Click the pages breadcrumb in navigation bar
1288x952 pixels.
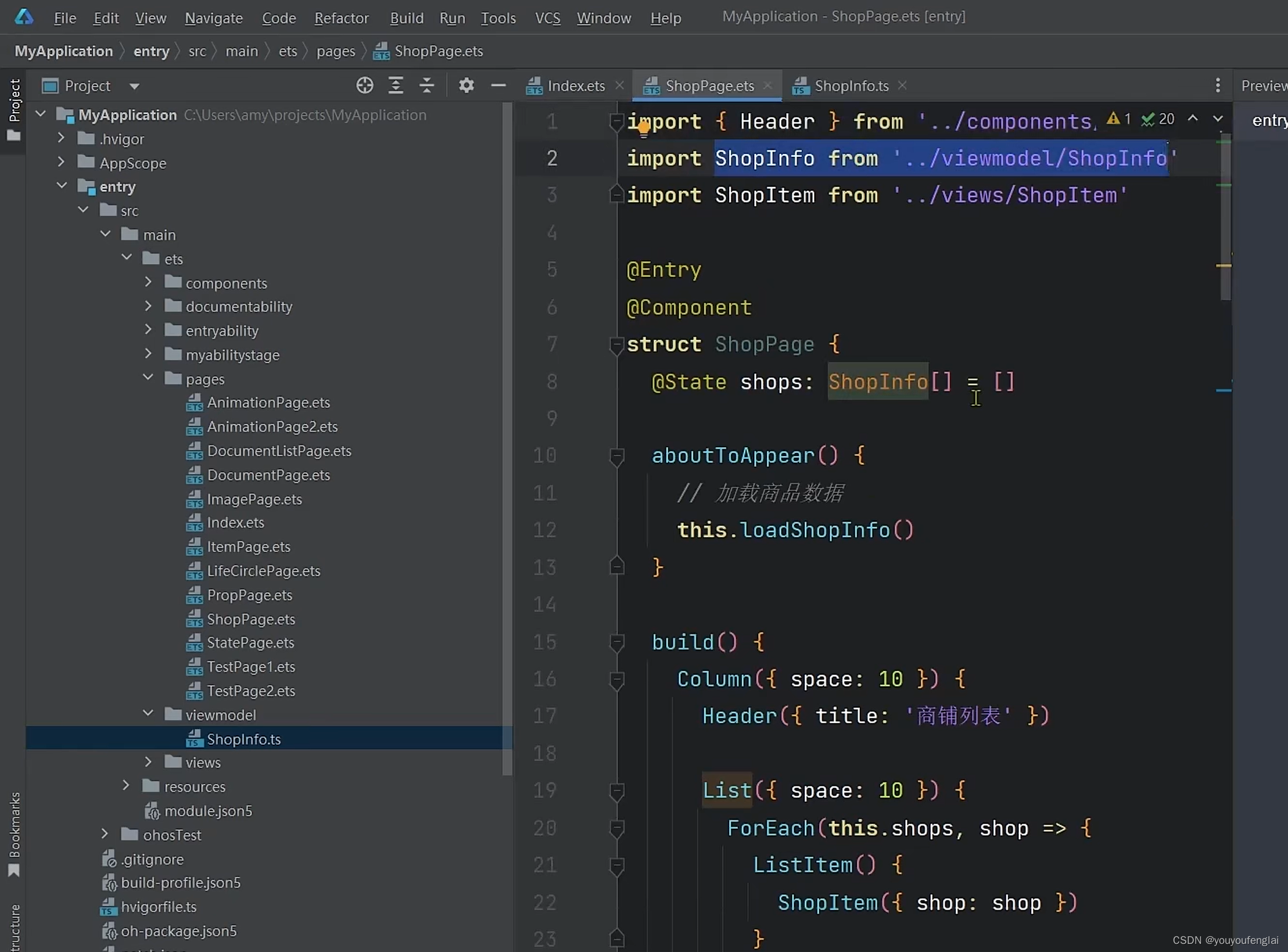336,51
